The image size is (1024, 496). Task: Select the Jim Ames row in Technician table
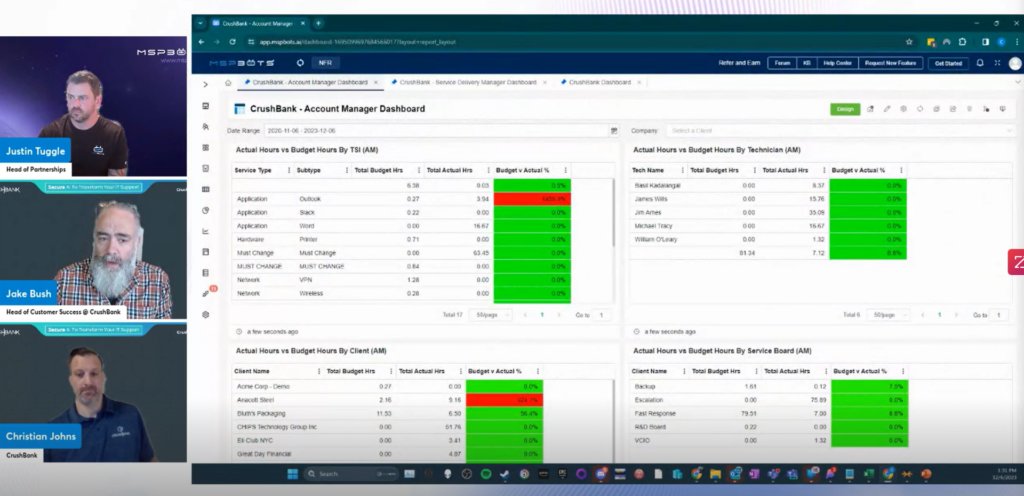tap(767, 212)
